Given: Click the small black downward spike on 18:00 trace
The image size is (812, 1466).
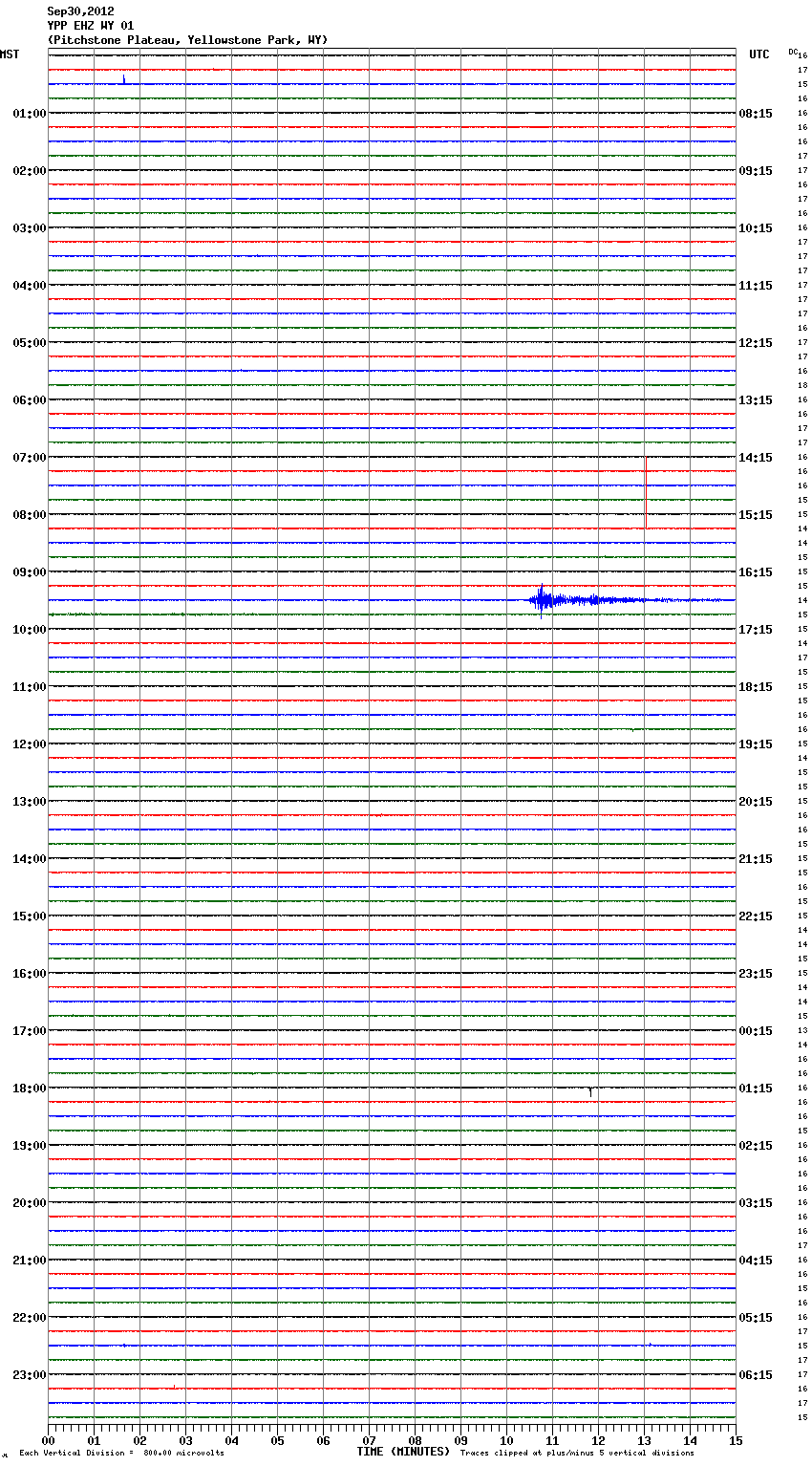Looking at the screenshot, I should [590, 1091].
